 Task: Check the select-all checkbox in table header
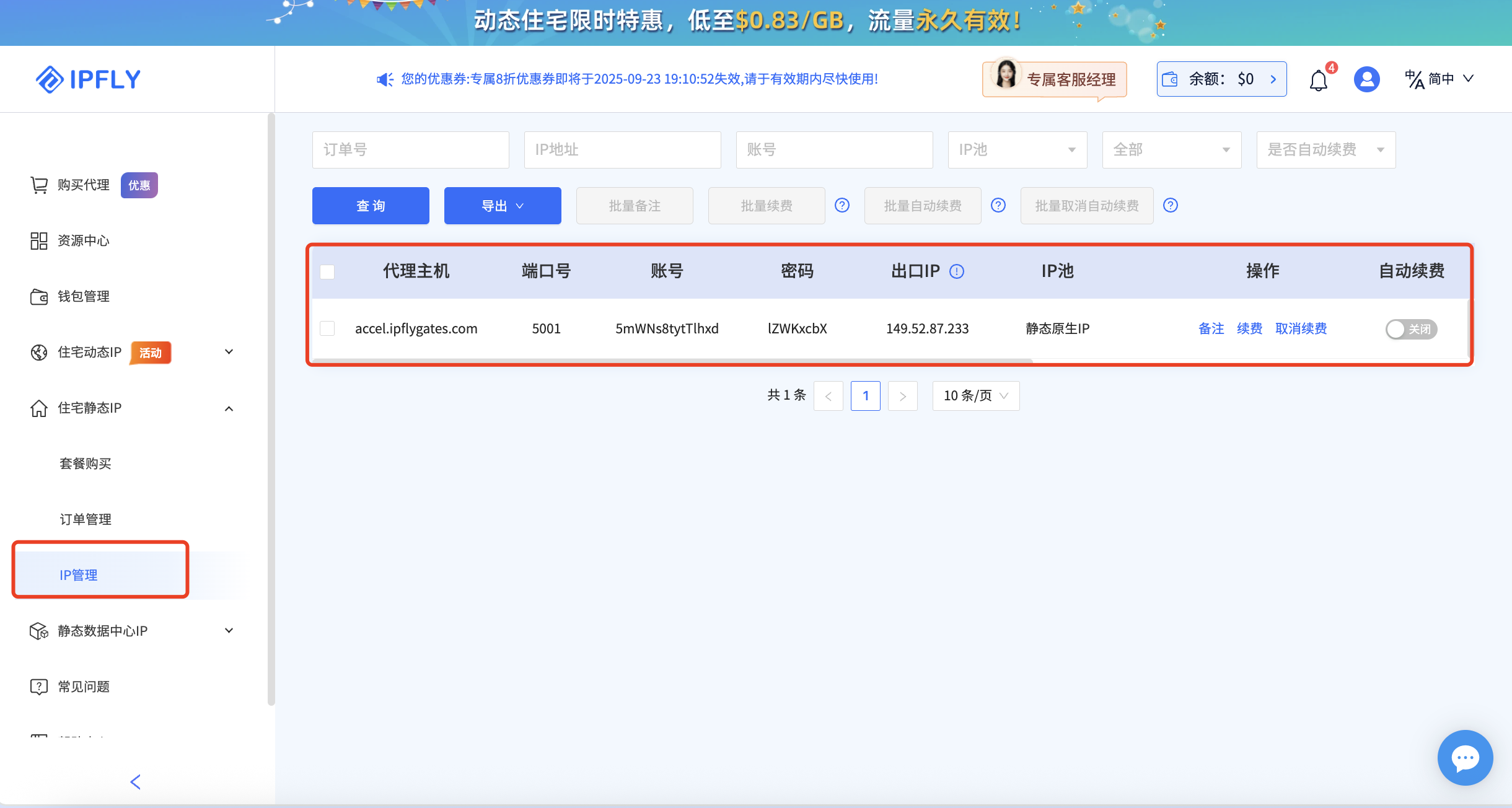(327, 271)
